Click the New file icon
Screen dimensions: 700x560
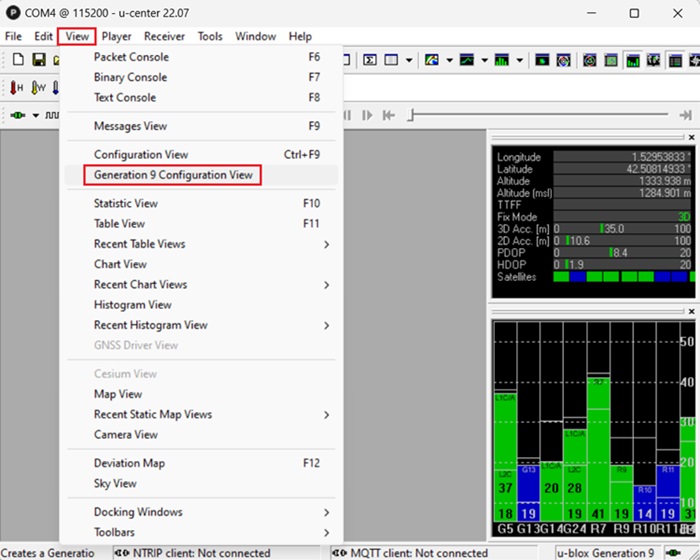coord(18,61)
